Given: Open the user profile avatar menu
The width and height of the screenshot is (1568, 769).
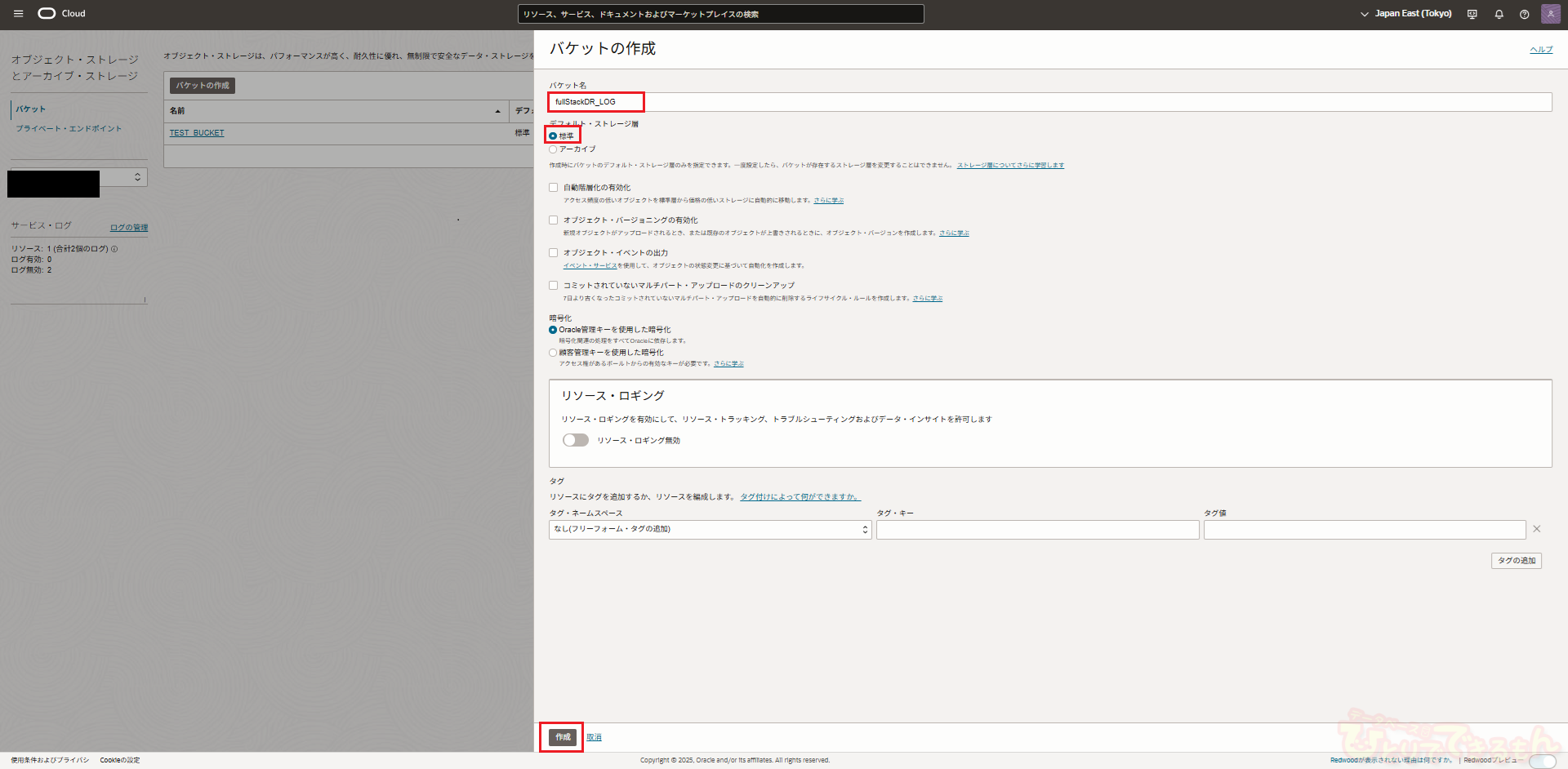Looking at the screenshot, I should pos(1550,14).
